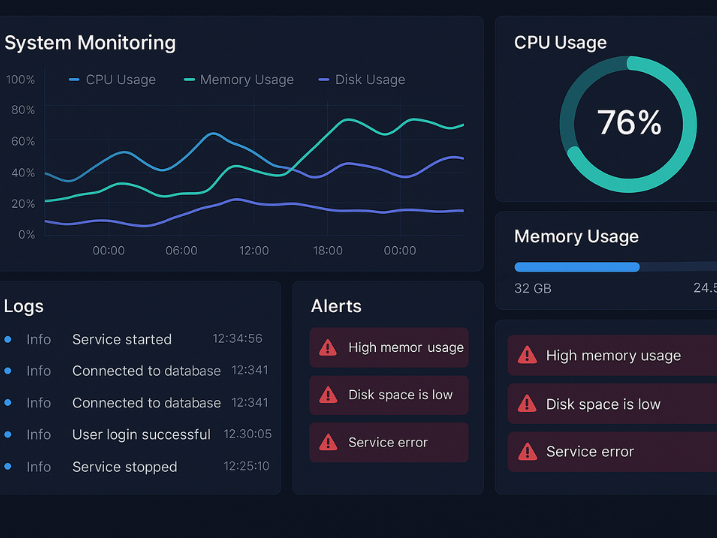Click 12:34:56 timestamp of Service started
This screenshot has width=717, height=538.
pyautogui.click(x=237, y=339)
